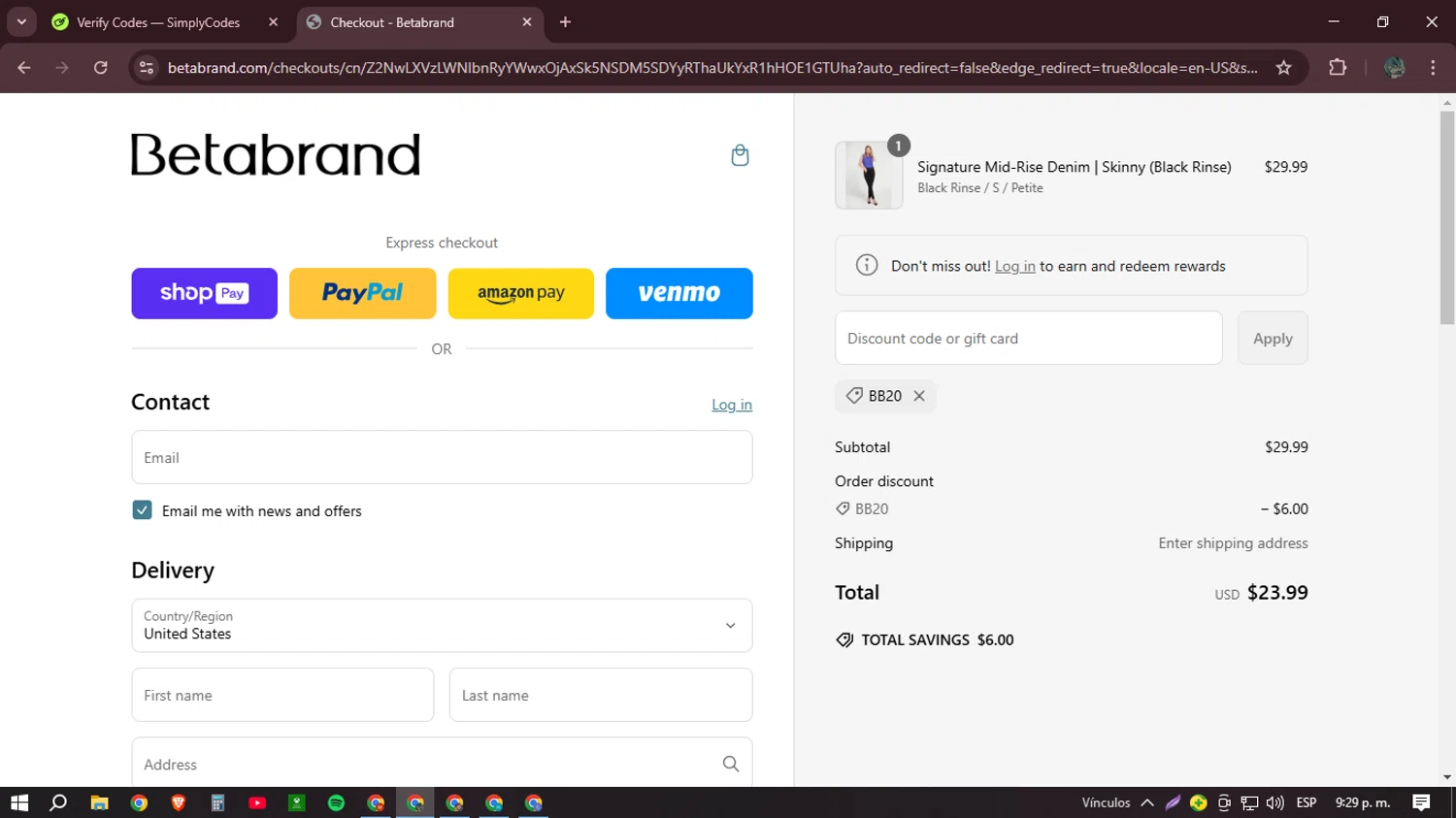Show hidden system tray icons

tap(1147, 802)
